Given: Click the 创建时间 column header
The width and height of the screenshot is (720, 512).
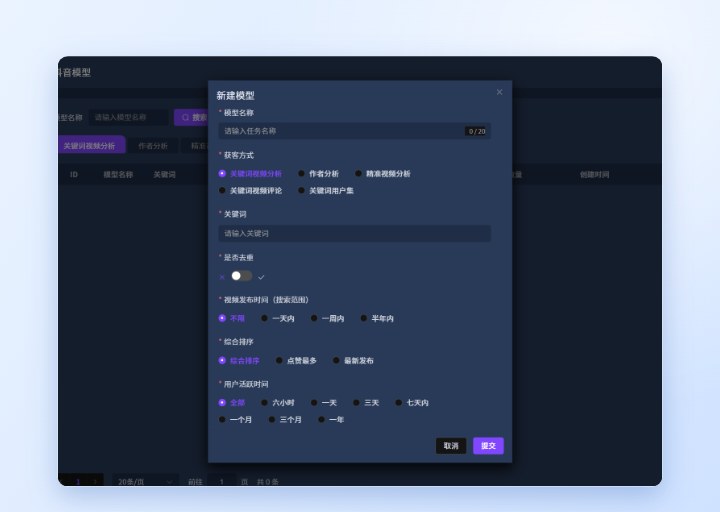Looking at the screenshot, I should [x=594, y=174].
